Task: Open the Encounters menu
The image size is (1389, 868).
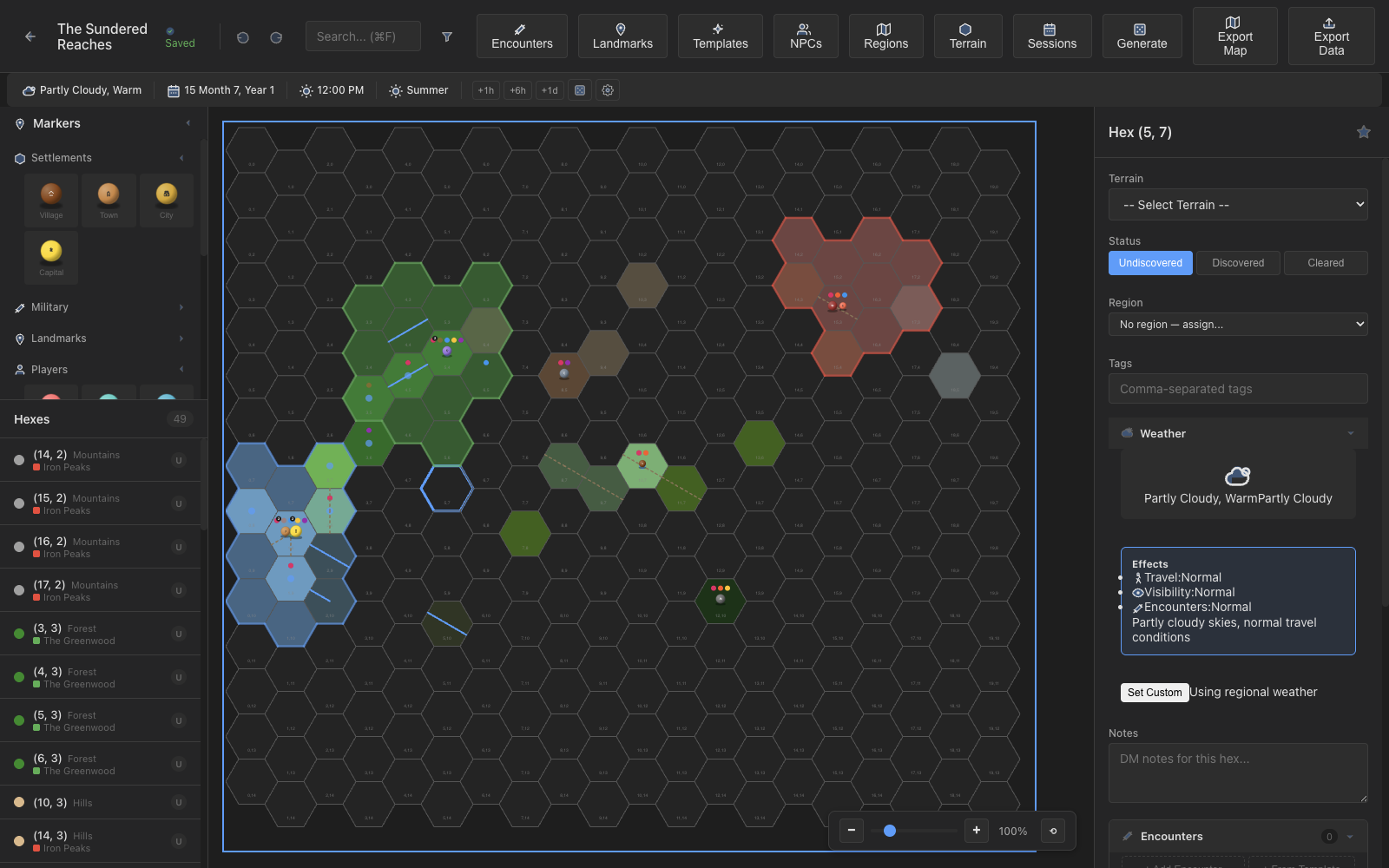Action: [522, 36]
